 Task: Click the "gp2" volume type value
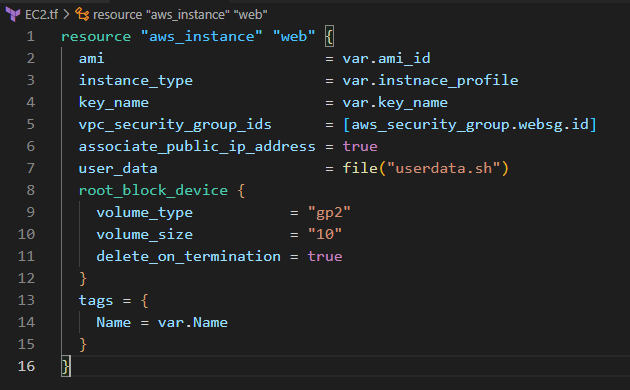329,212
